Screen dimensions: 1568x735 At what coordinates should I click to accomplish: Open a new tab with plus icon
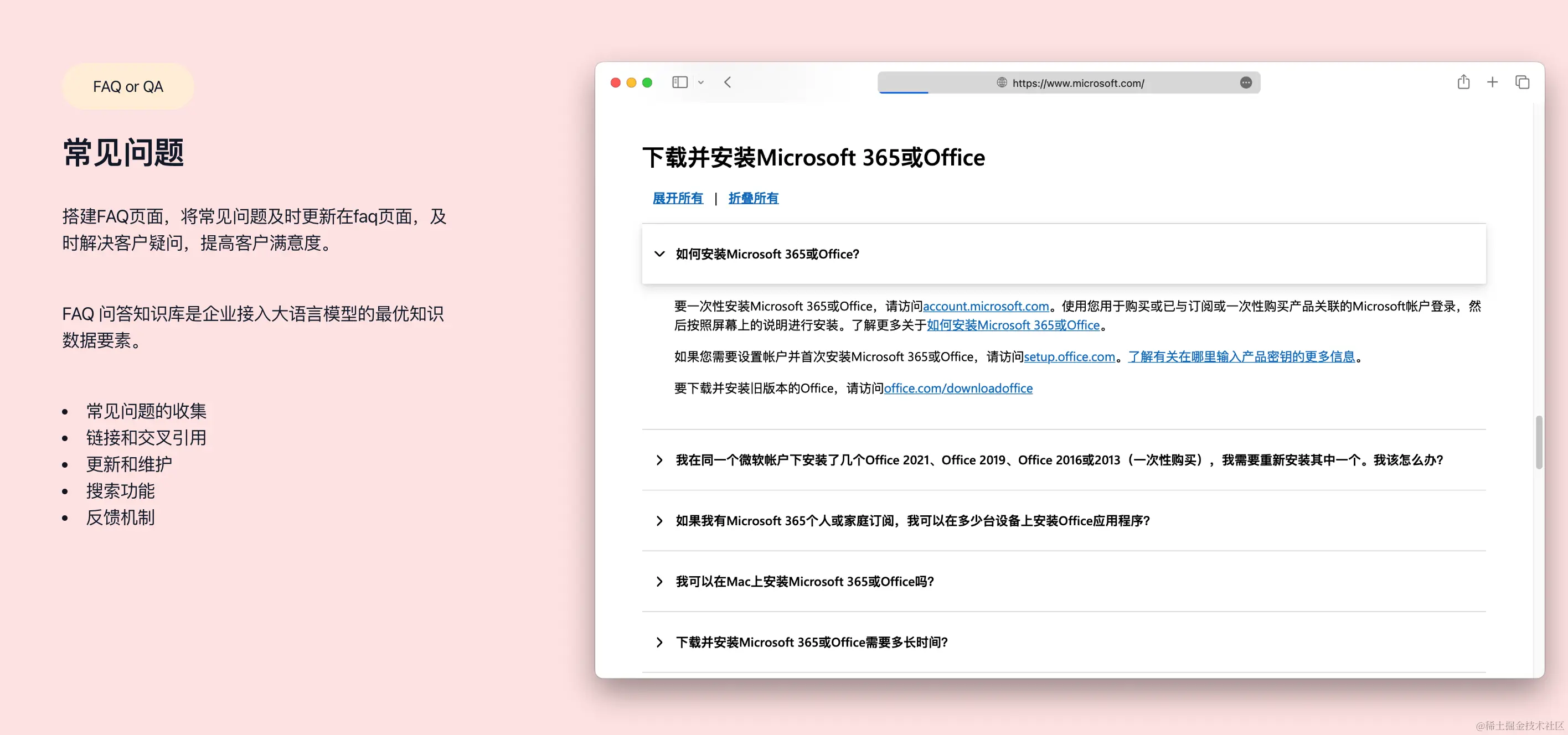coord(1492,82)
